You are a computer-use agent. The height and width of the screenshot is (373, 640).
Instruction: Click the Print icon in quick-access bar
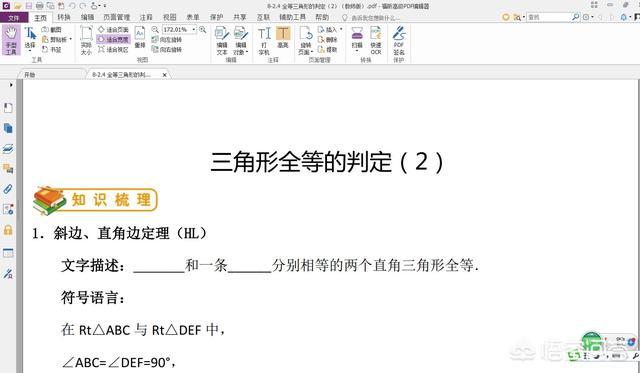(x=40, y=6)
